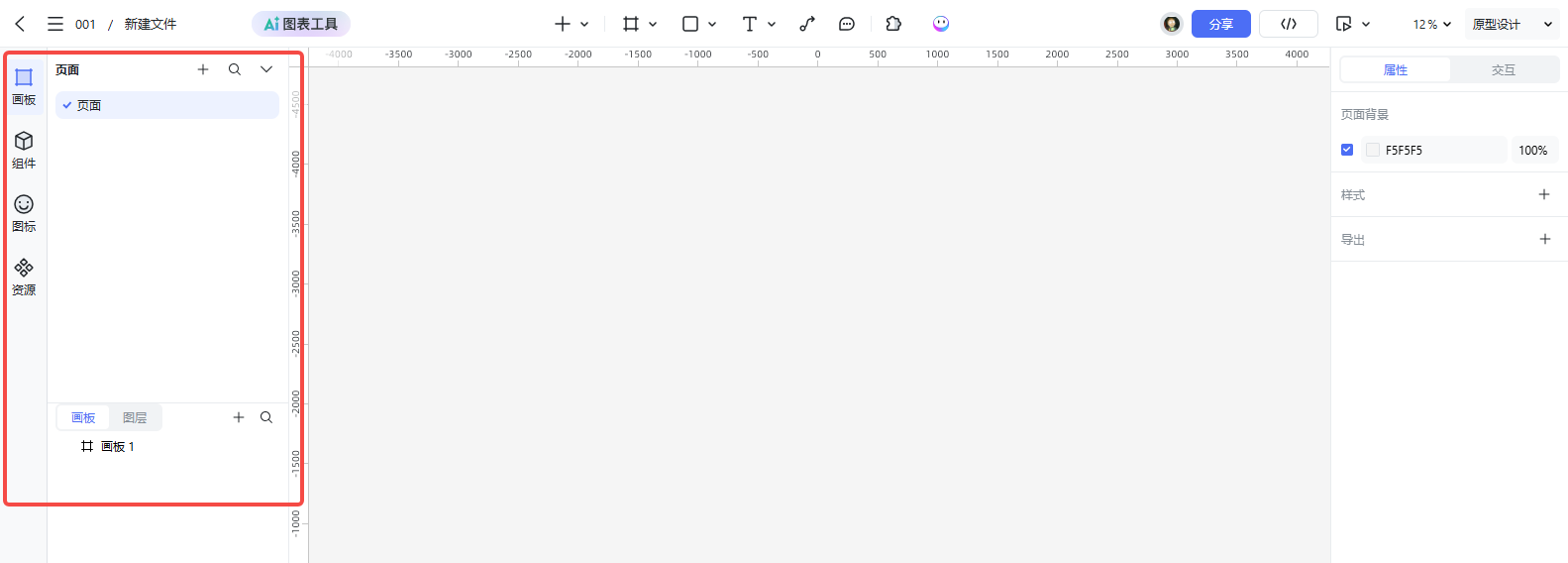Add a 样式 style with plus

(1544, 194)
